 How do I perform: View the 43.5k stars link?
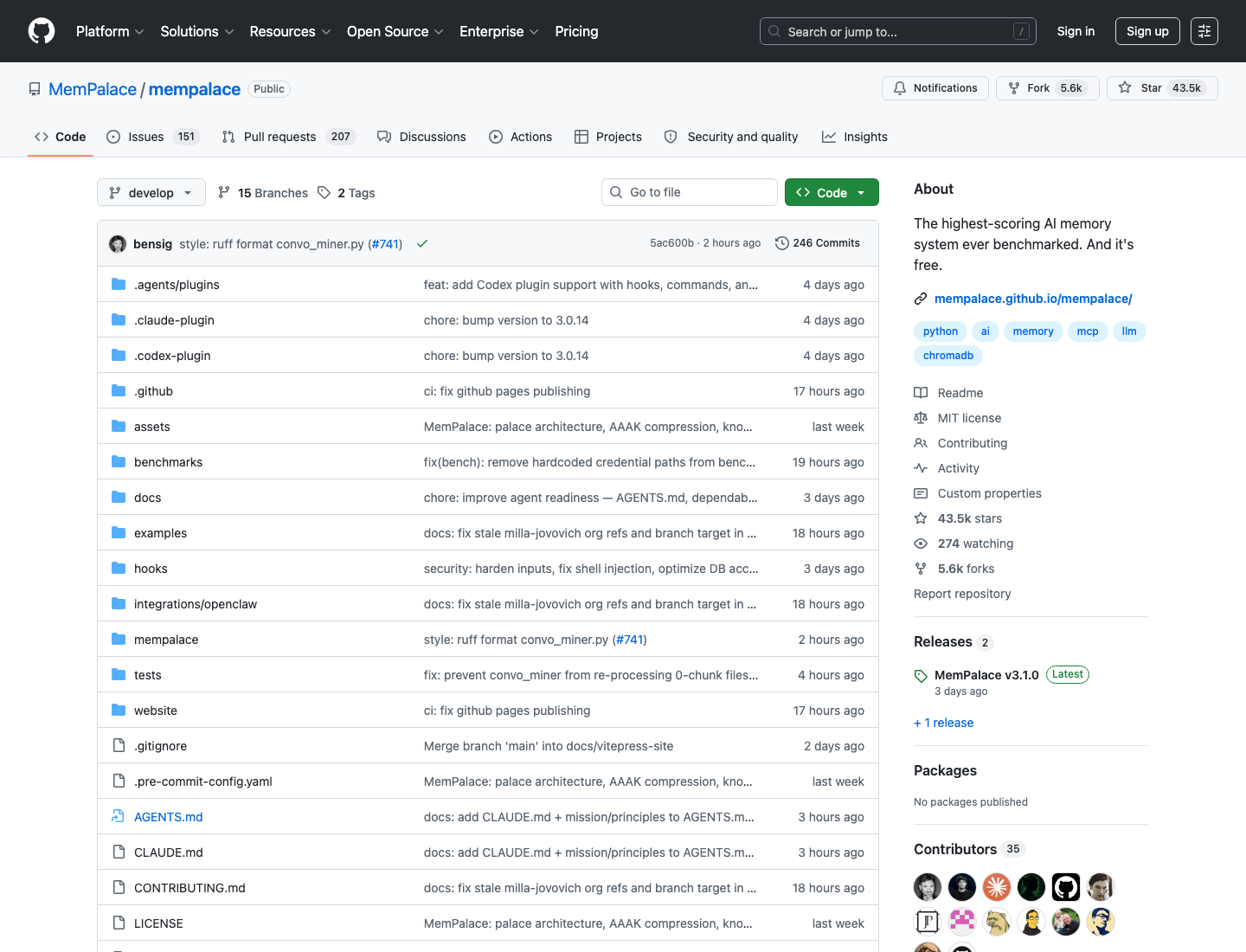[970, 518]
